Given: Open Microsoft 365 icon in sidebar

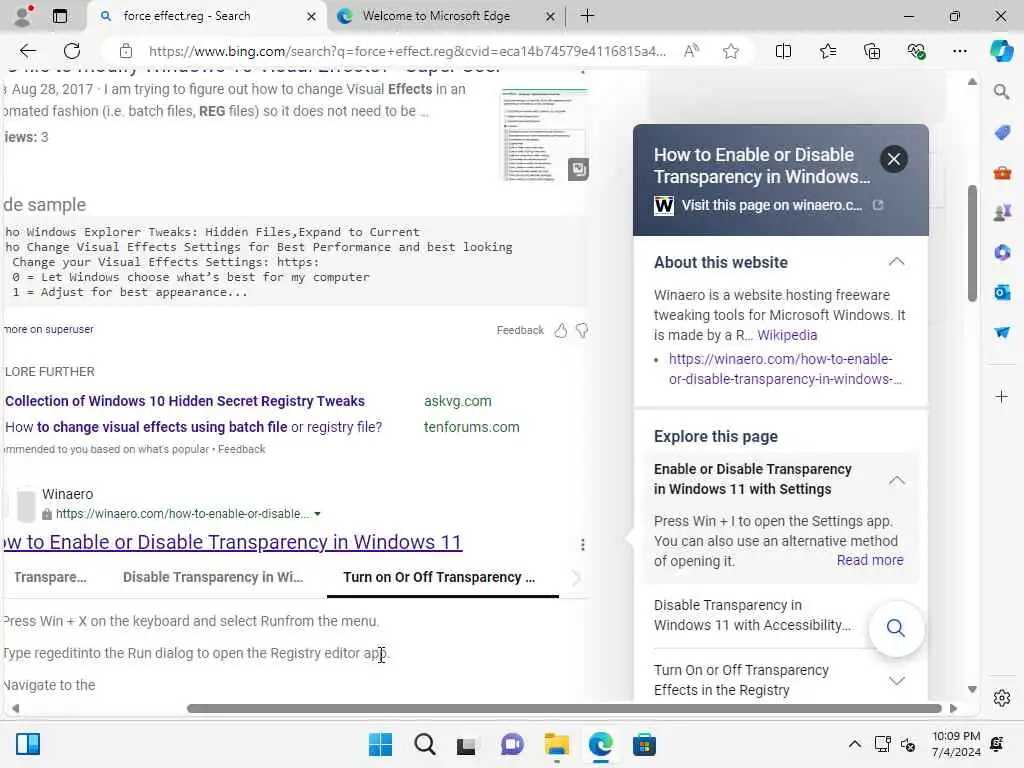Looking at the screenshot, I should (1002, 252).
